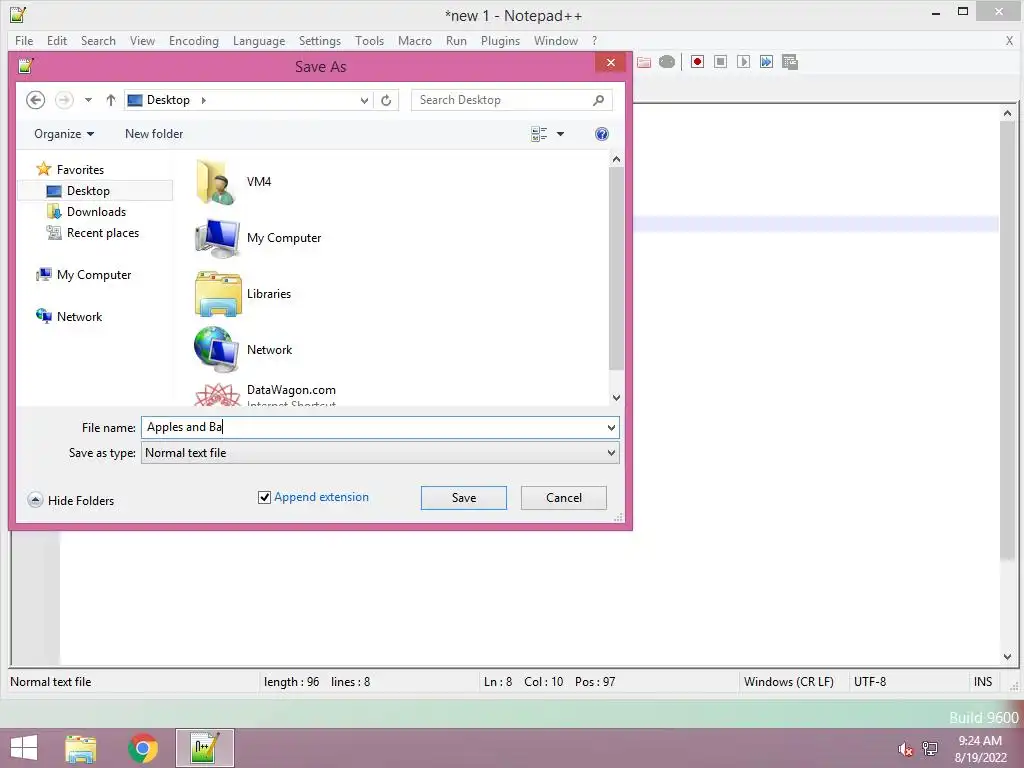The height and width of the screenshot is (768, 1024).
Task: Open File Explorer from taskbar
Action: 80,748
